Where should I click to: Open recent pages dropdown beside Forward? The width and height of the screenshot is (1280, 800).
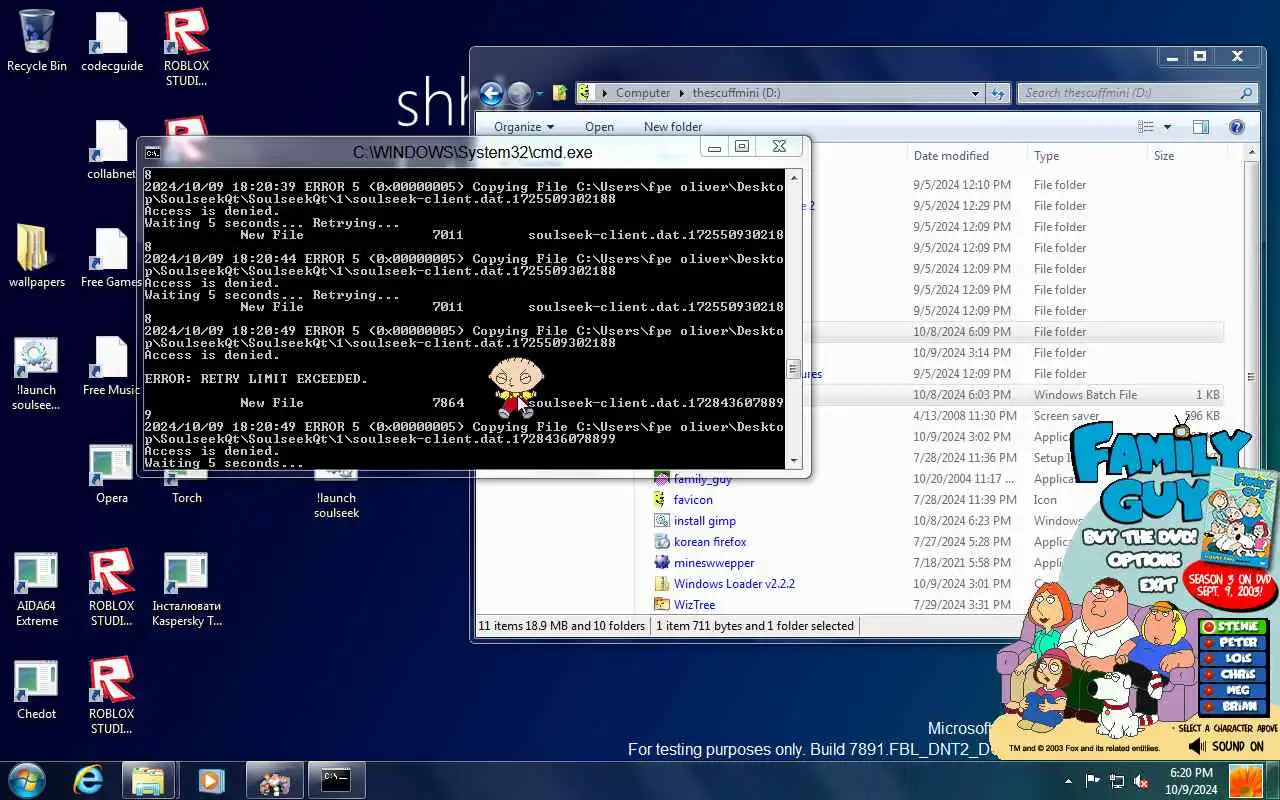click(x=539, y=94)
